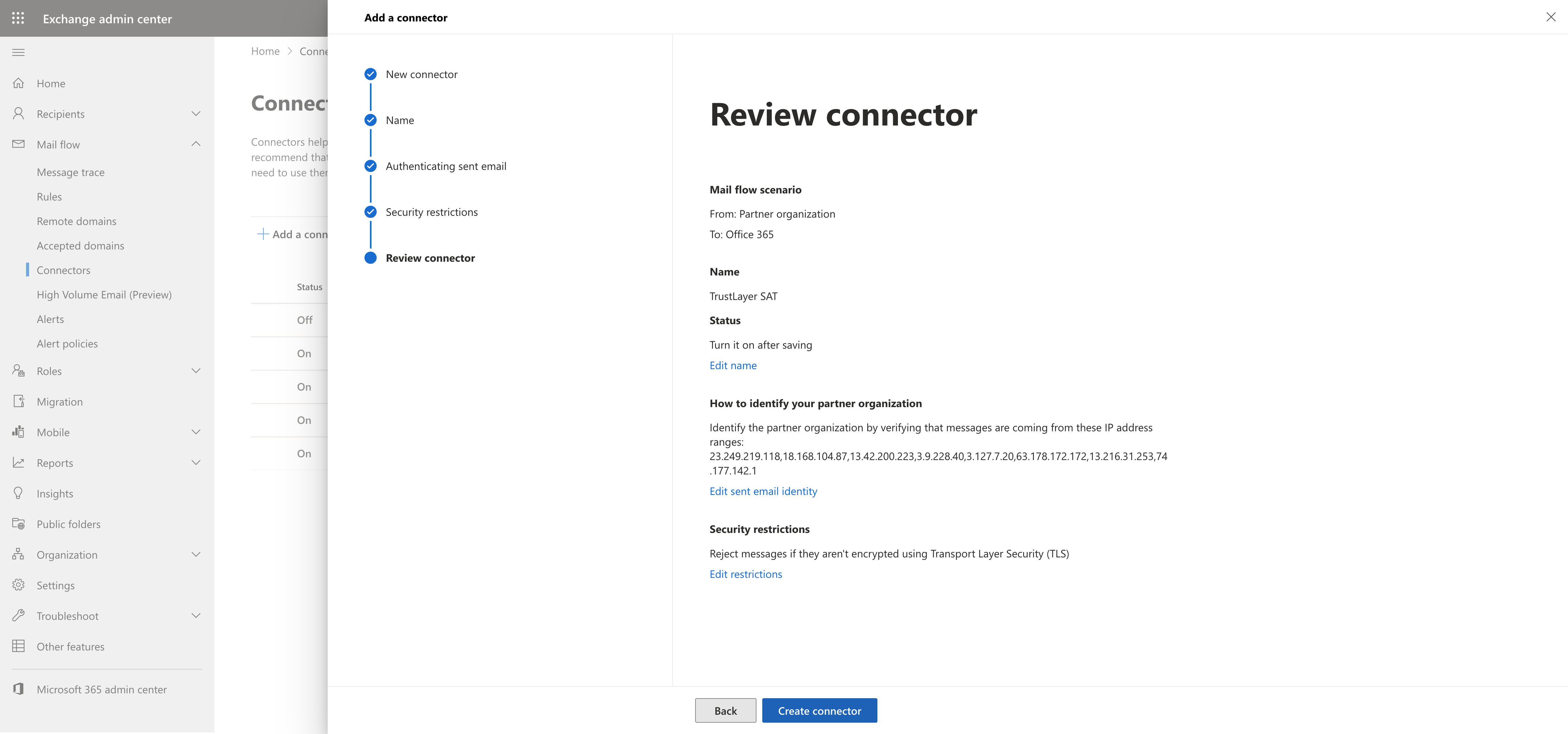The width and height of the screenshot is (1568, 734).
Task: Select the New connector wizard step
Action: pos(421,74)
